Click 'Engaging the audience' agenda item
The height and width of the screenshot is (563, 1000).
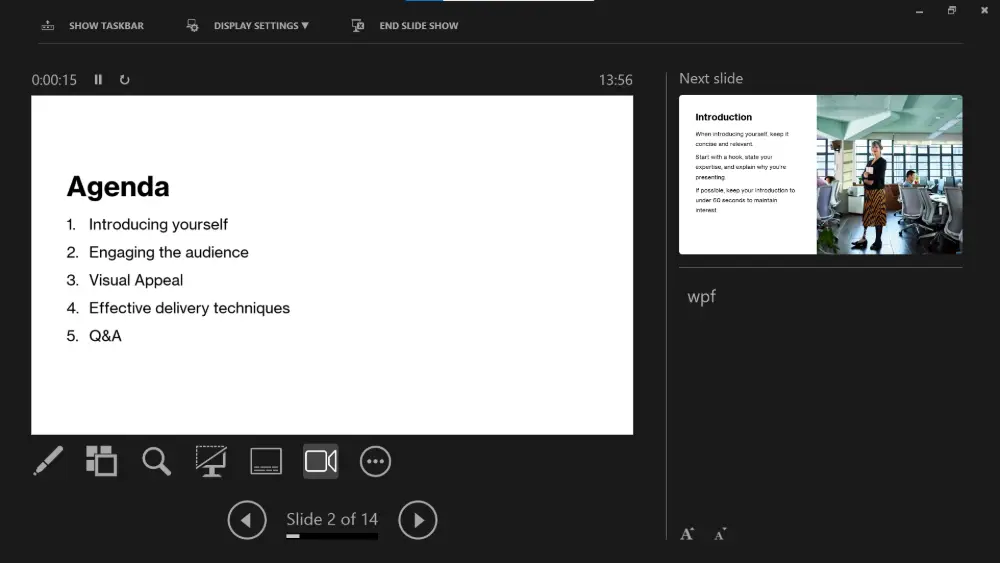(168, 252)
